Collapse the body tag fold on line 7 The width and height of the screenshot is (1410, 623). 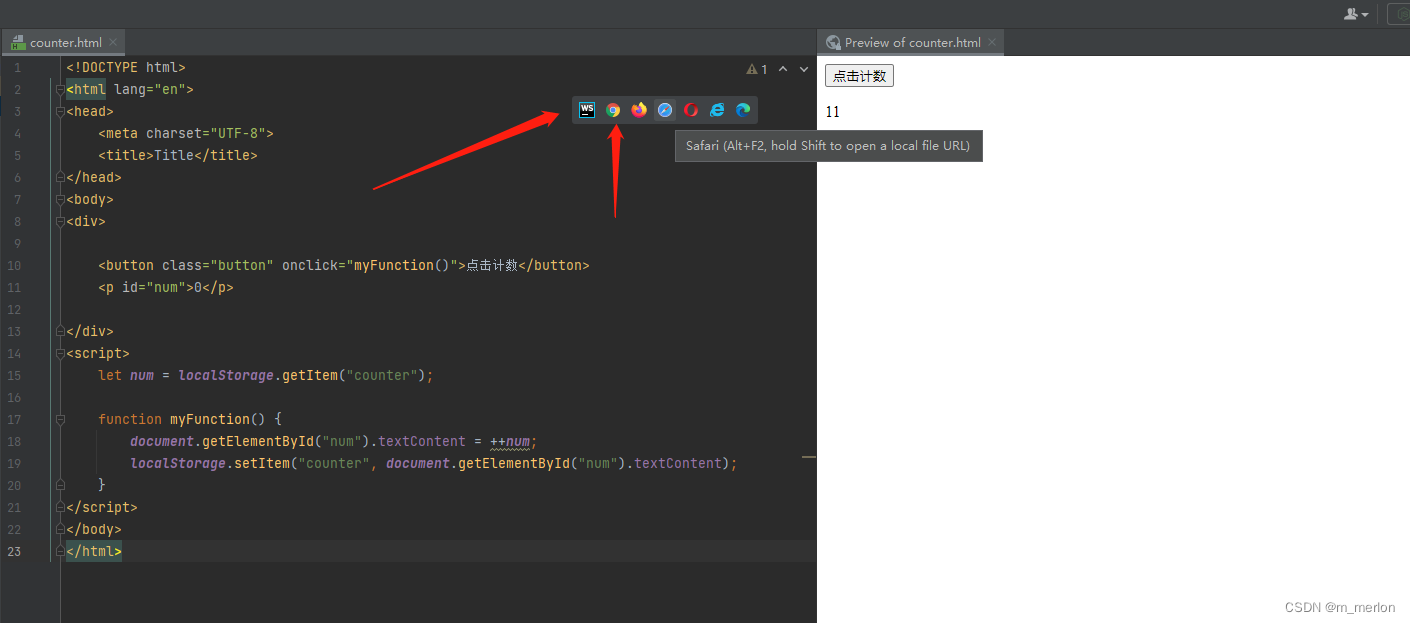pos(60,199)
